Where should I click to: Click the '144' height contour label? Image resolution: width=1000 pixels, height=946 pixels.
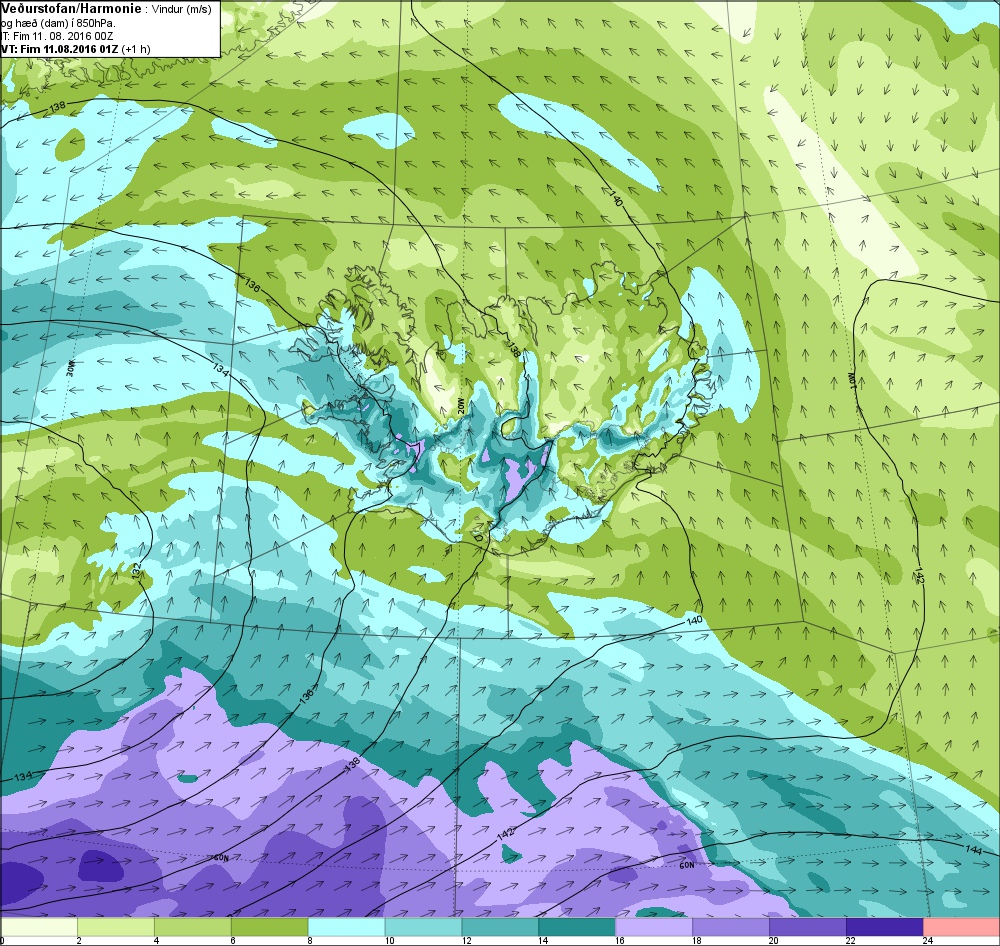[x=973, y=850]
